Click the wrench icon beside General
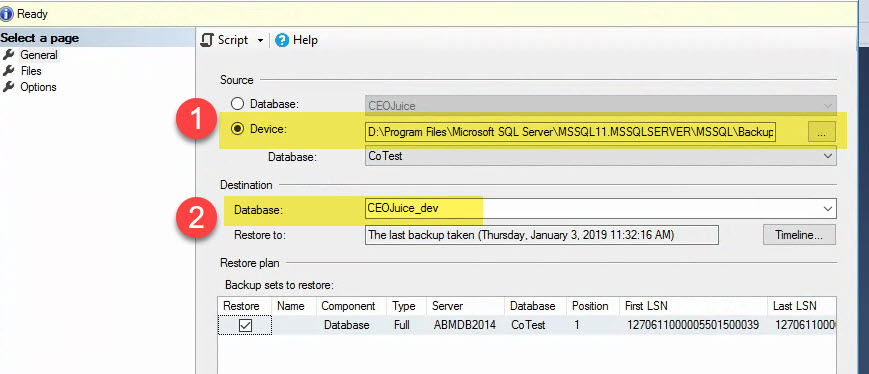869x374 pixels. point(8,55)
